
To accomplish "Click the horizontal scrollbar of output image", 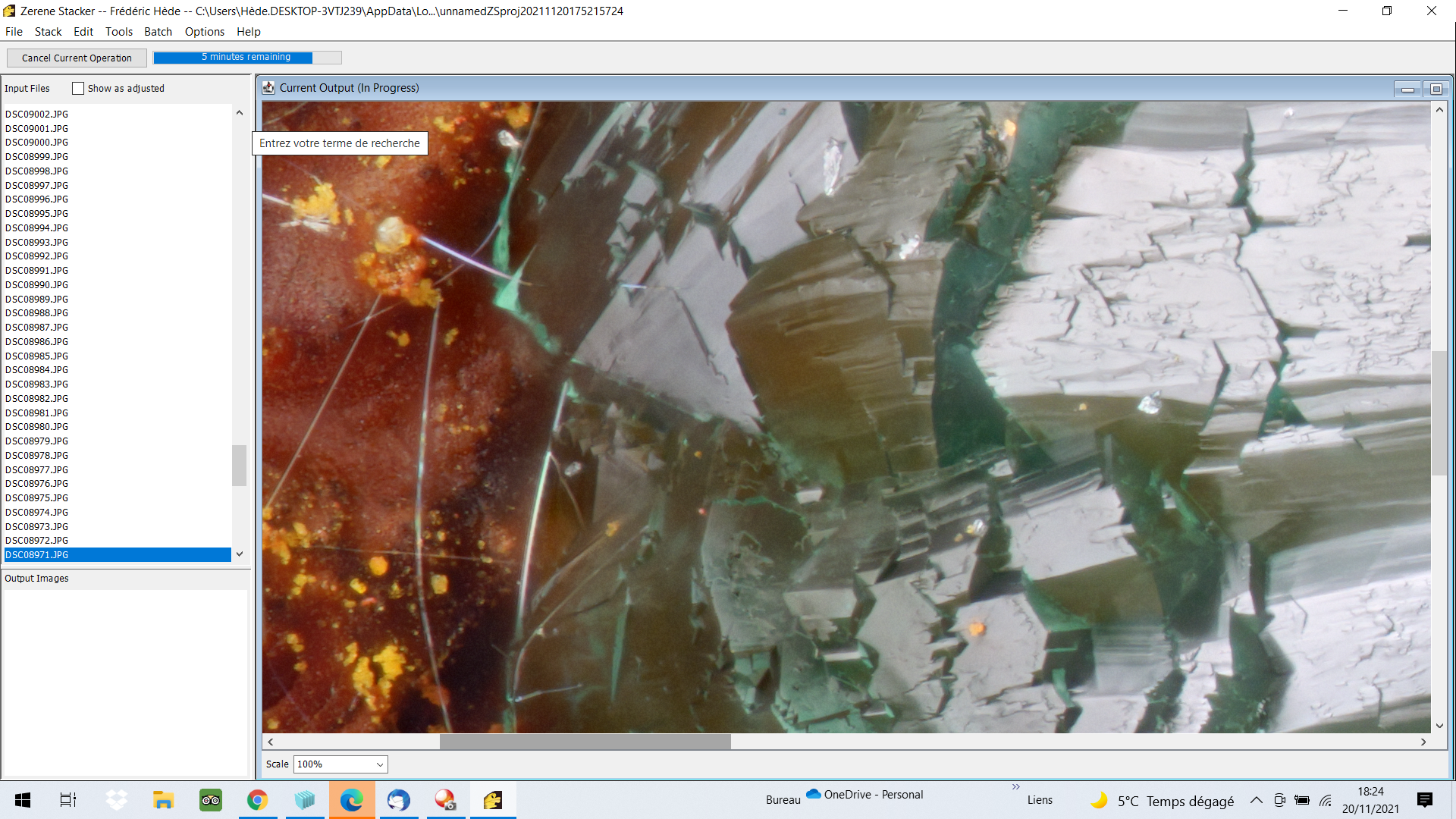I will [x=585, y=742].
